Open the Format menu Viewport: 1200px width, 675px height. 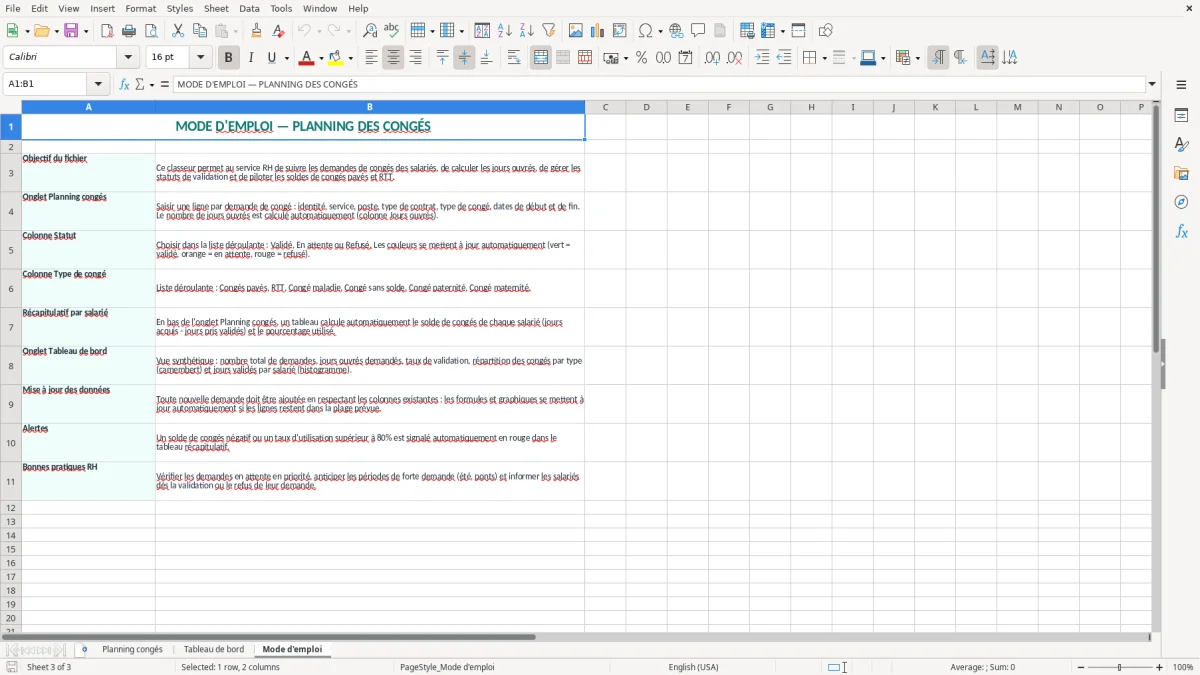[x=140, y=8]
